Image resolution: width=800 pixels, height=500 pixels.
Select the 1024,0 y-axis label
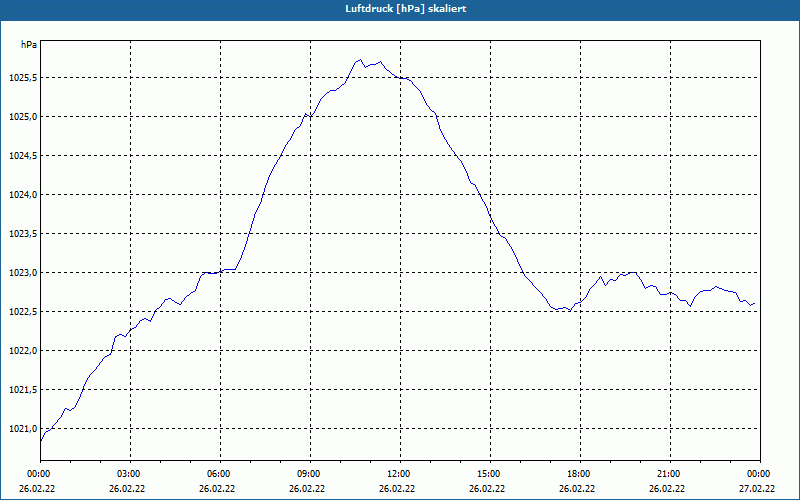pos(23,195)
